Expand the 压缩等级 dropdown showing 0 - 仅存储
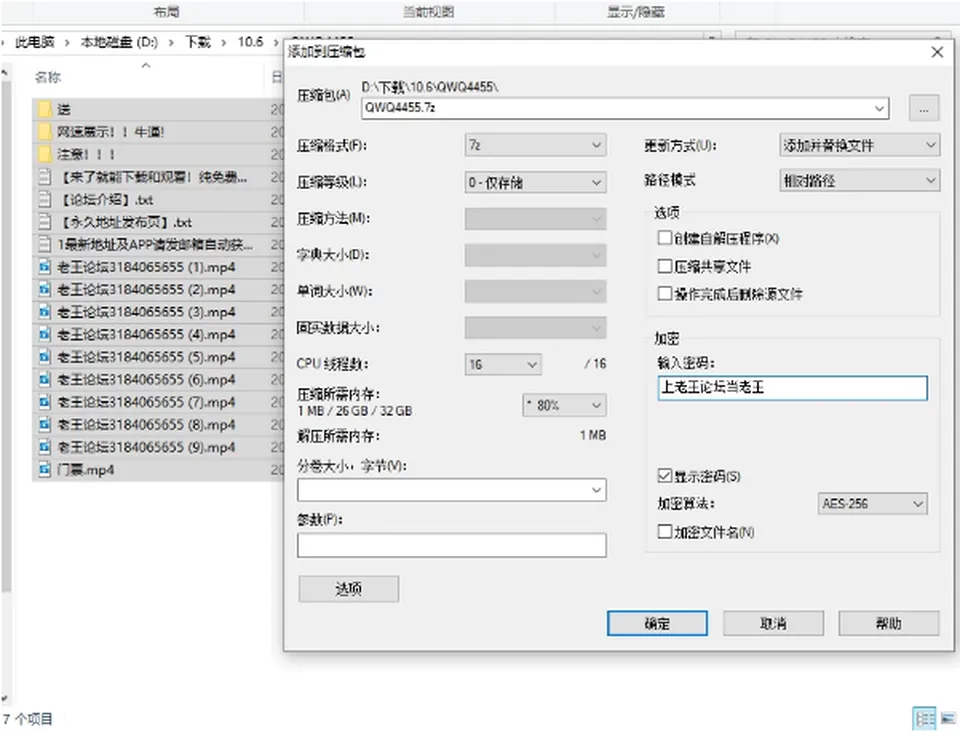Image resolution: width=960 pixels, height=732 pixels. (x=536, y=182)
